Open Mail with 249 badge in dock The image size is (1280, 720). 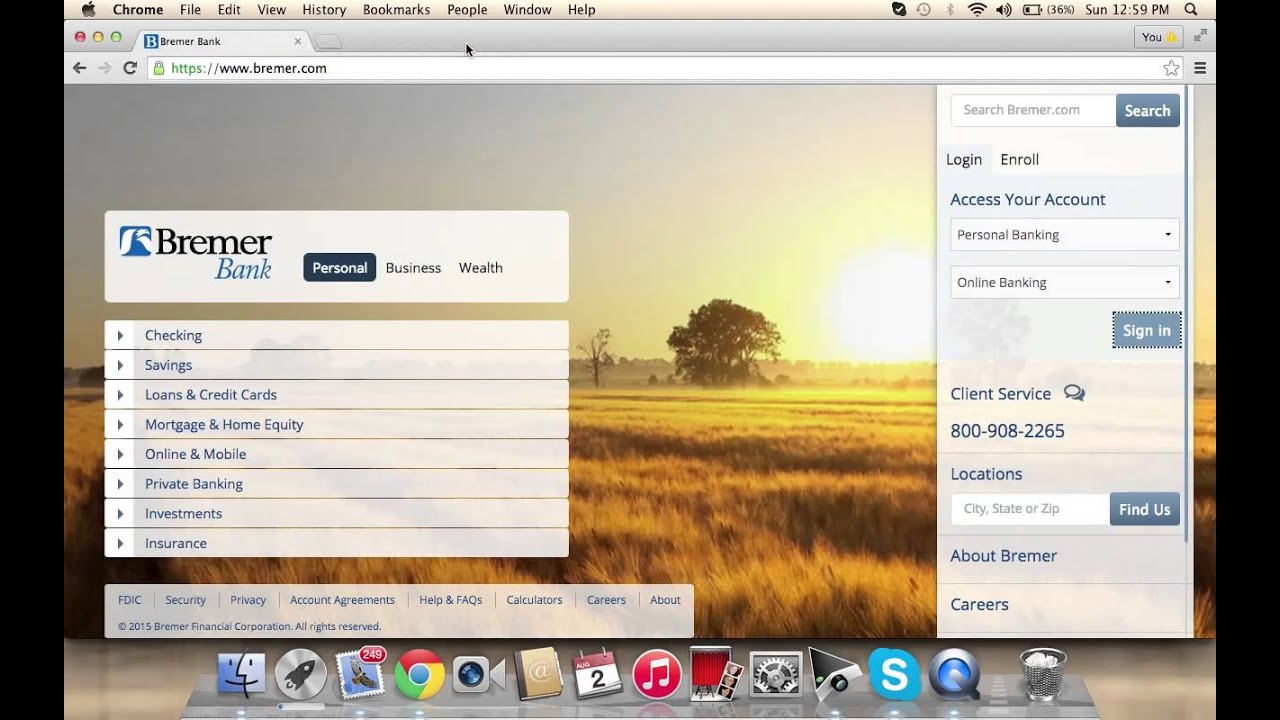click(360, 674)
